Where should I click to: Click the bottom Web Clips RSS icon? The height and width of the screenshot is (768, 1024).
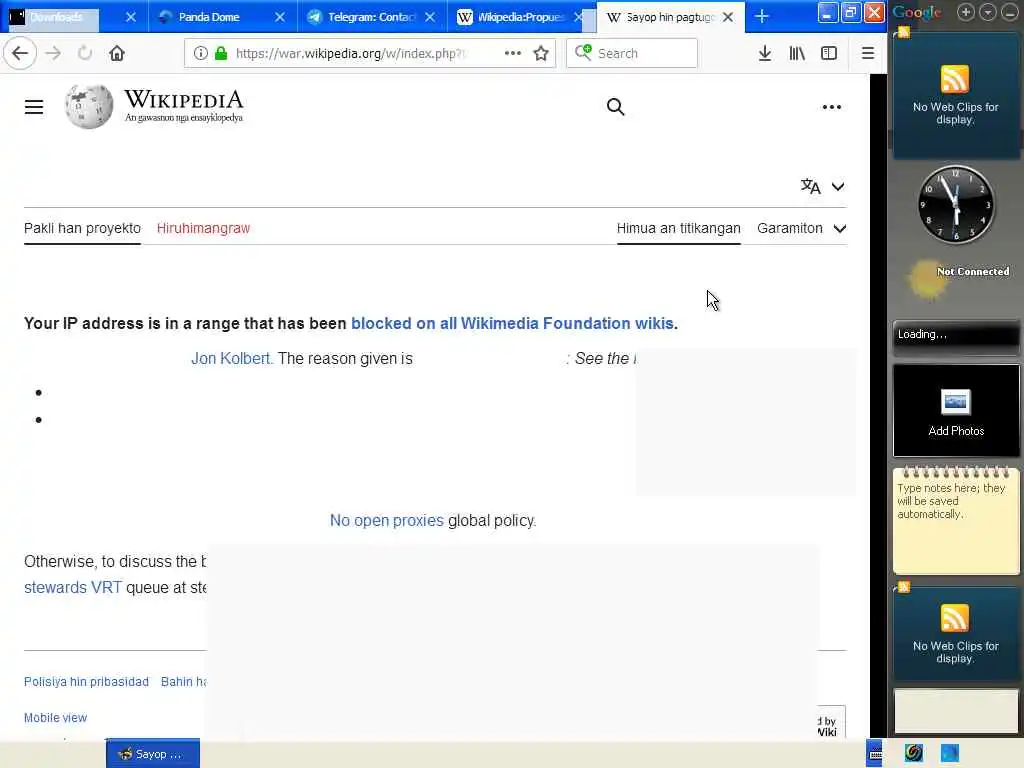(x=955, y=618)
